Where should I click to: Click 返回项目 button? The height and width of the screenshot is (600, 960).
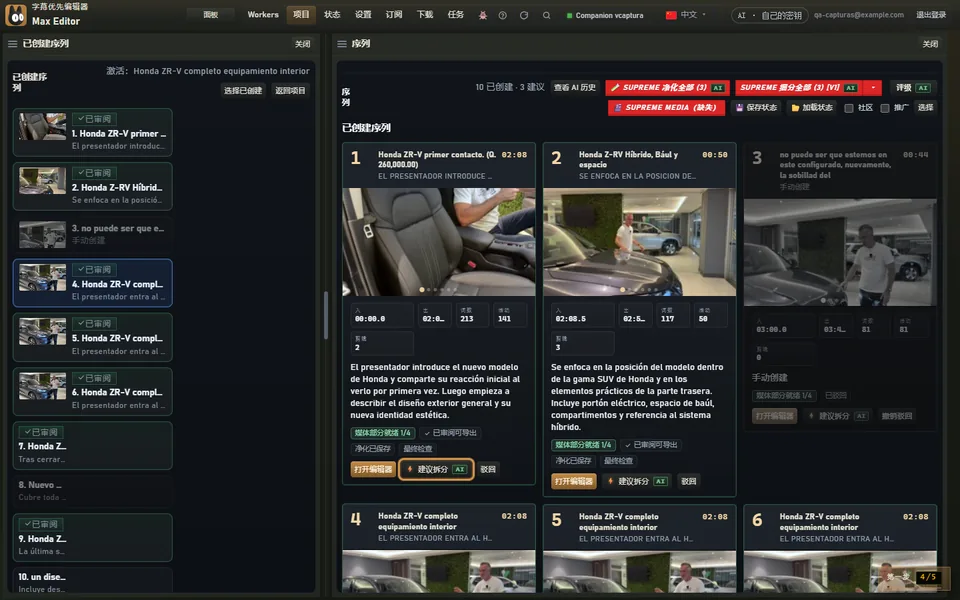click(x=290, y=91)
